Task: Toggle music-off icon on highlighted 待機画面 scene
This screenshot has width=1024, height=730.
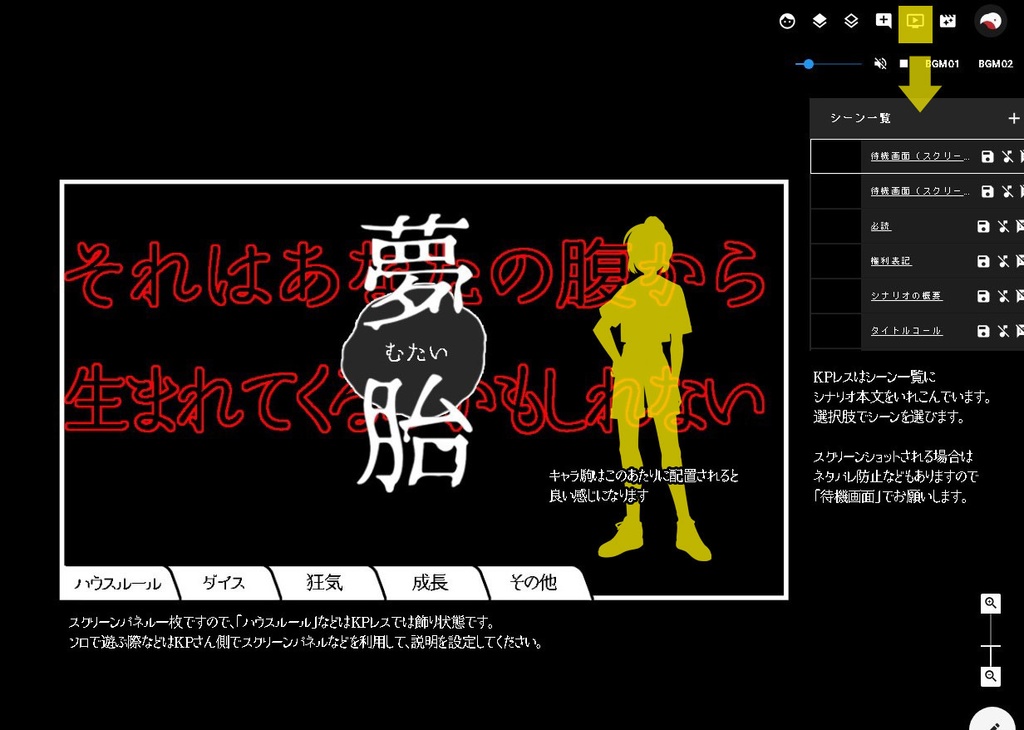Action: (x=1007, y=156)
